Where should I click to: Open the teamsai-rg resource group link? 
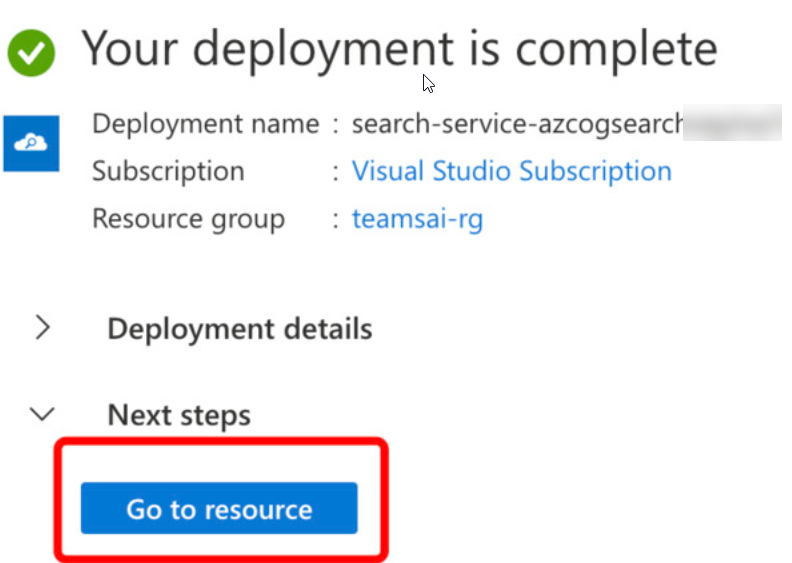point(417,218)
